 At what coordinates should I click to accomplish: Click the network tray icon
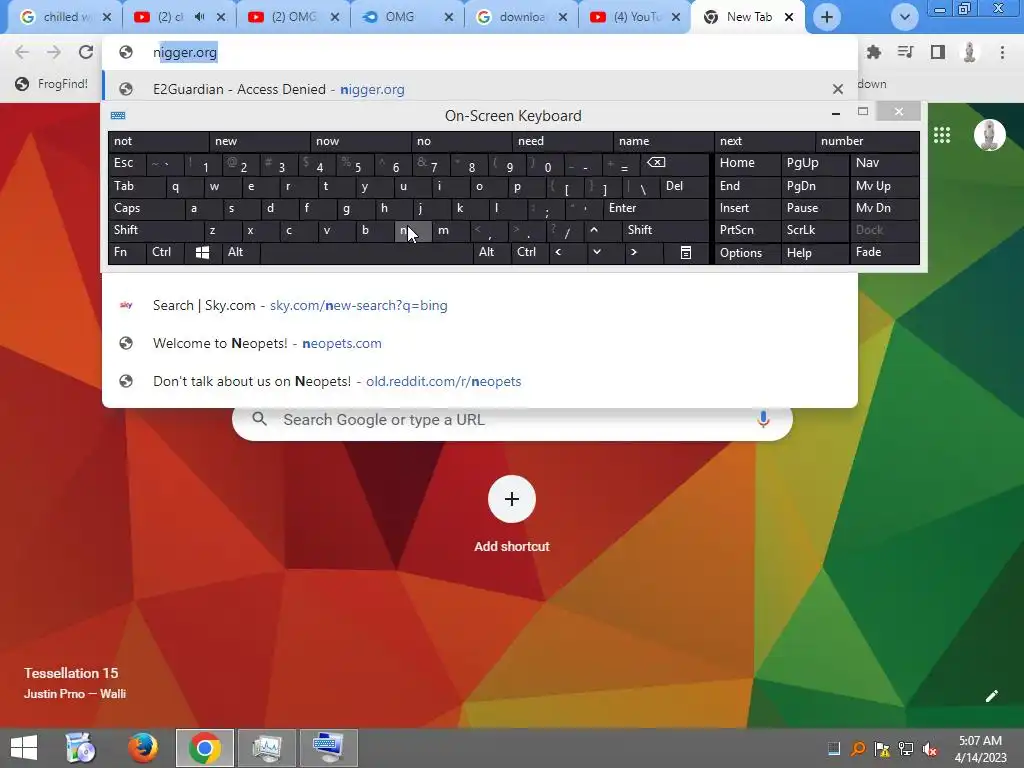coord(906,748)
